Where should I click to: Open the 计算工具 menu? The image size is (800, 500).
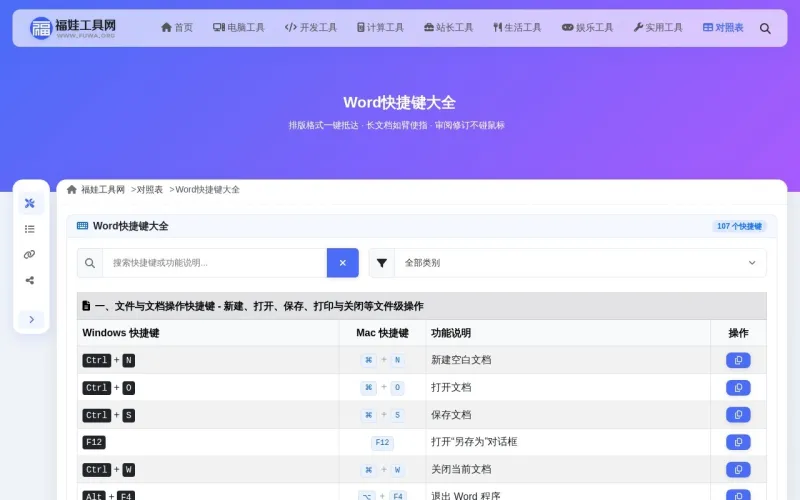pyautogui.click(x=380, y=28)
